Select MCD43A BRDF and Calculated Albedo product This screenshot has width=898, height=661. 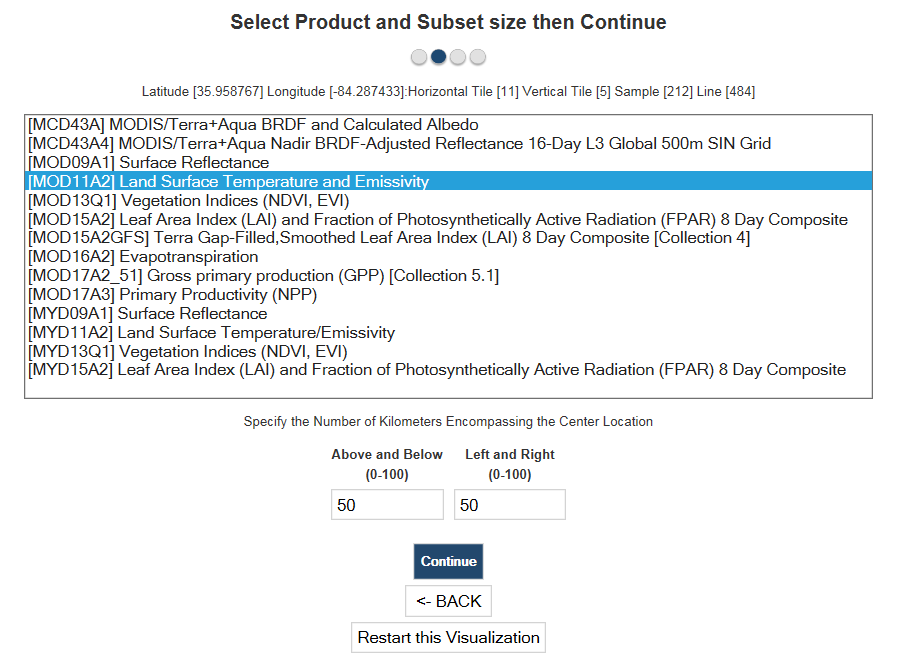click(x=253, y=125)
